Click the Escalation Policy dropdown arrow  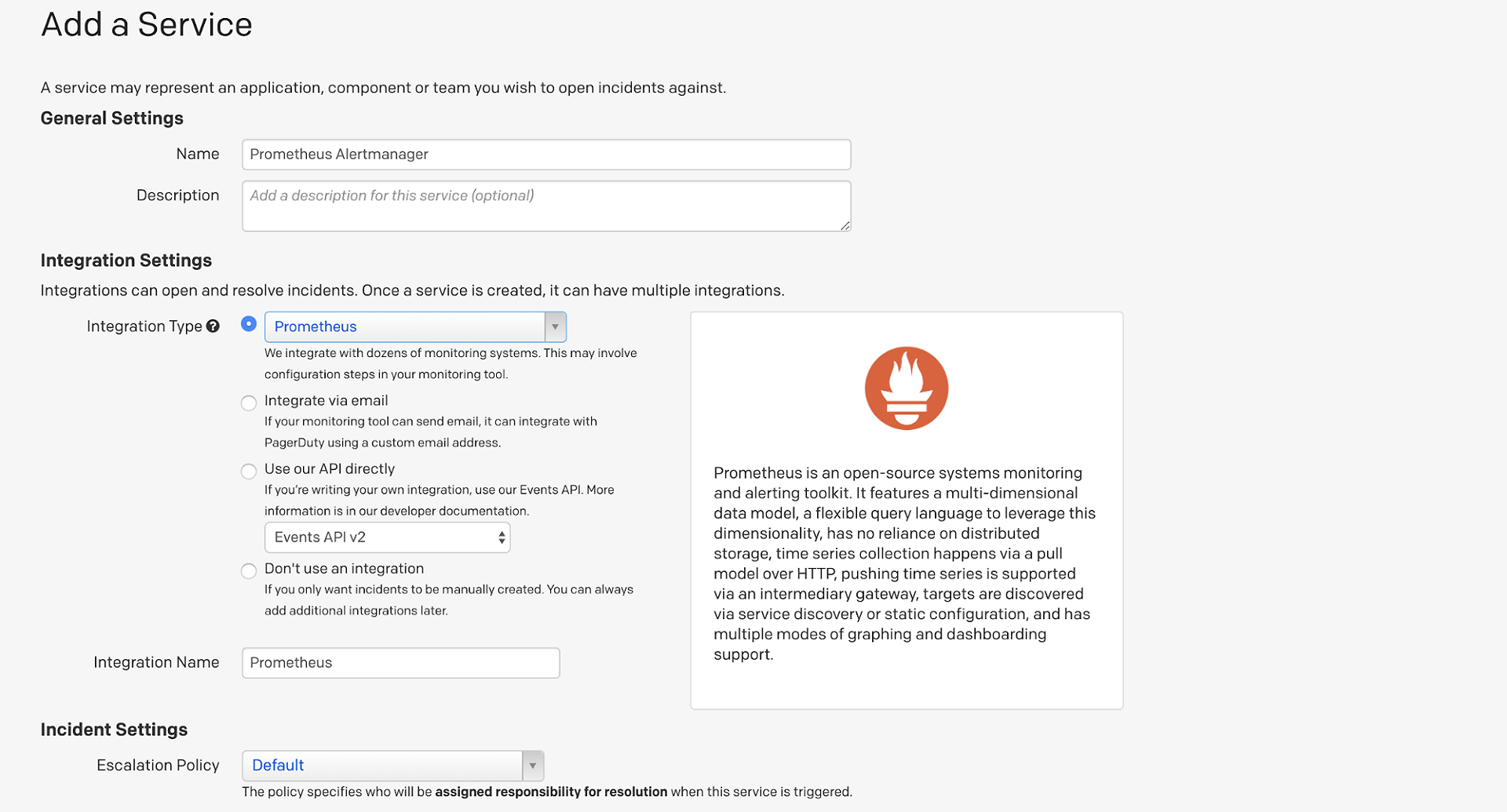pyautogui.click(x=533, y=765)
